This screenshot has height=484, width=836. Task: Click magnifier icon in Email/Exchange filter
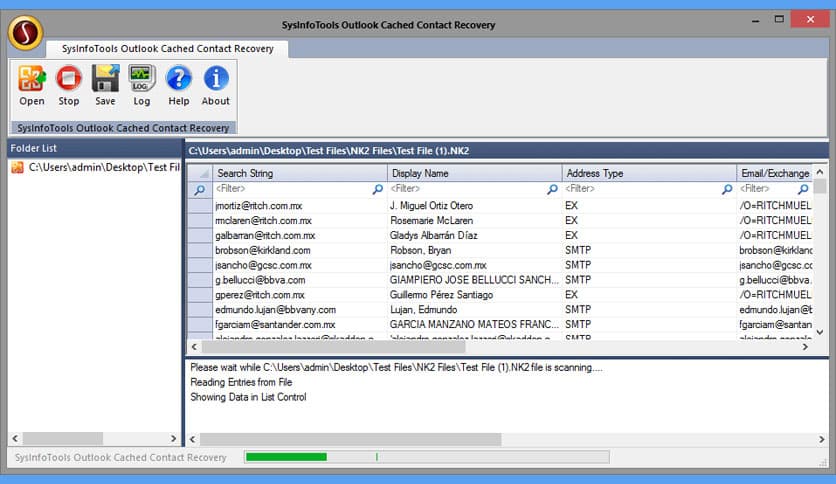click(x=803, y=189)
